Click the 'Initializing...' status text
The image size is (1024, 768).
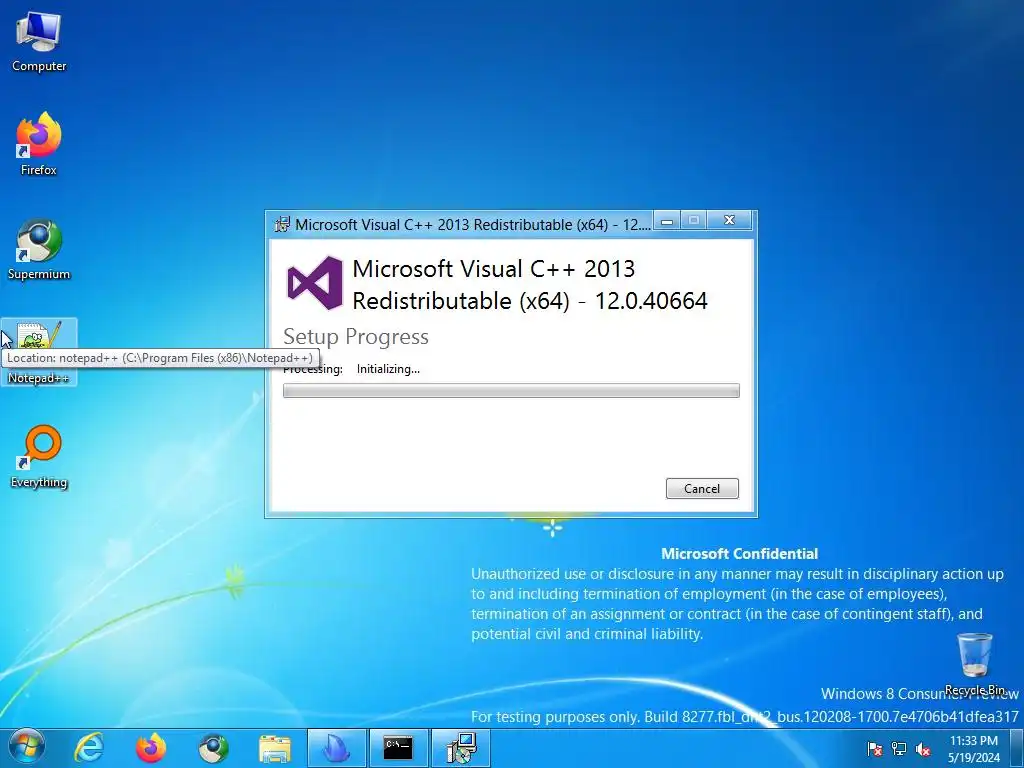tap(388, 369)
